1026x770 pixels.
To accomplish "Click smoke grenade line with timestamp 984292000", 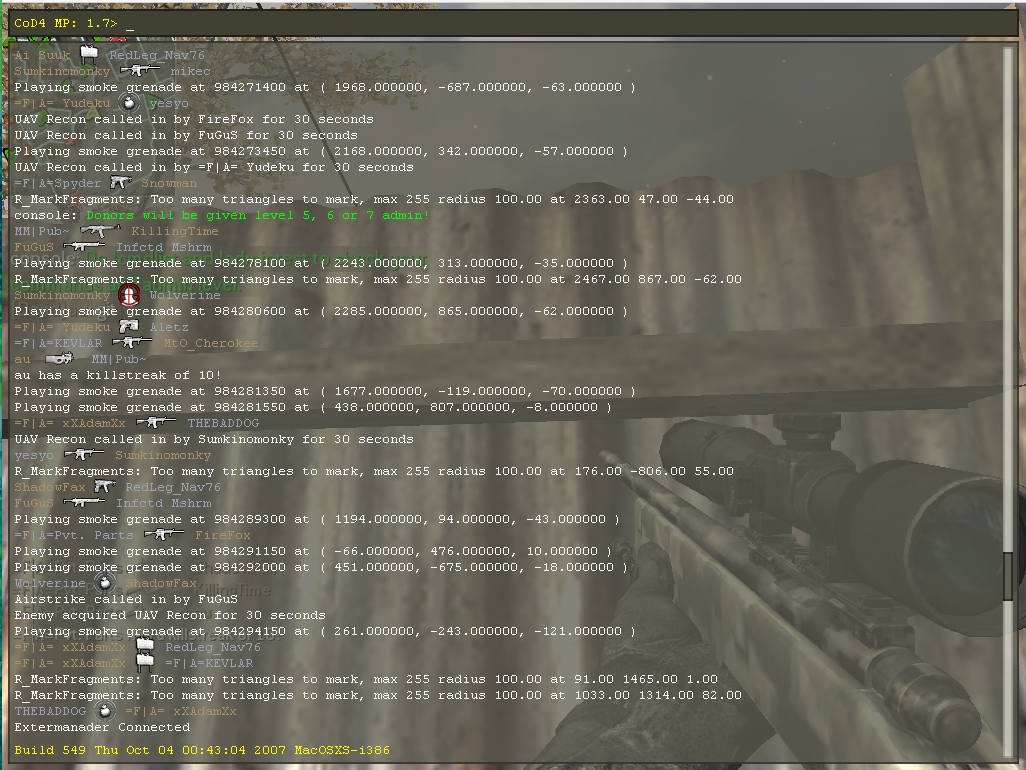I will [321, 567].
